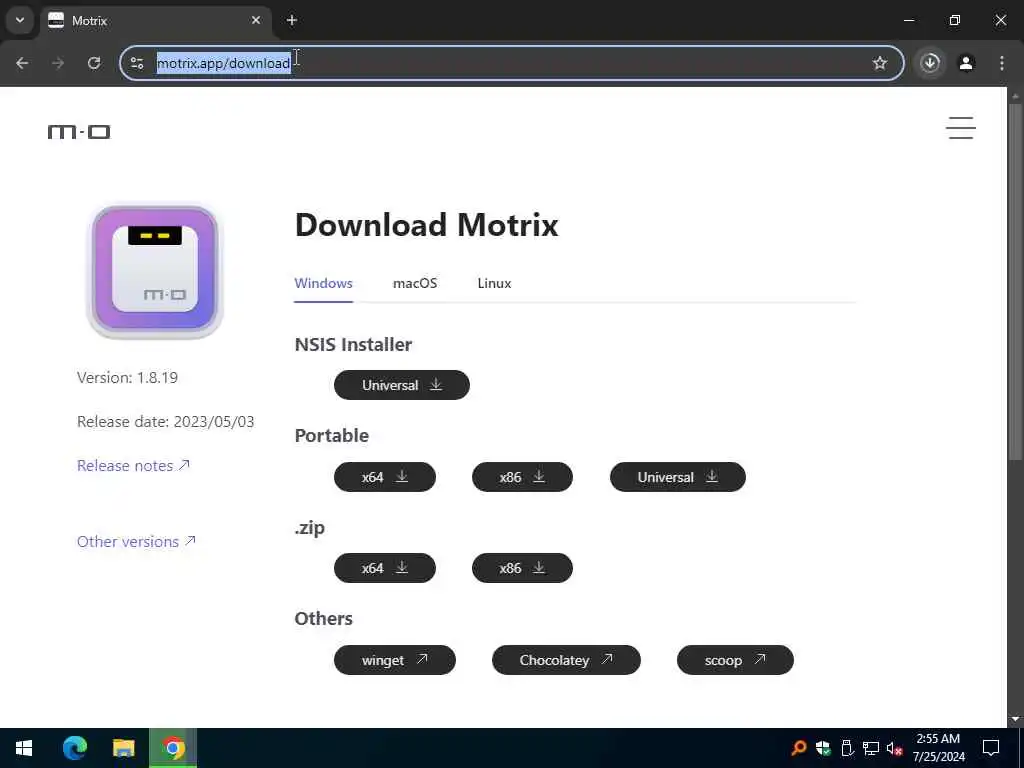Open Windows Security tray icon

(823, 748)
